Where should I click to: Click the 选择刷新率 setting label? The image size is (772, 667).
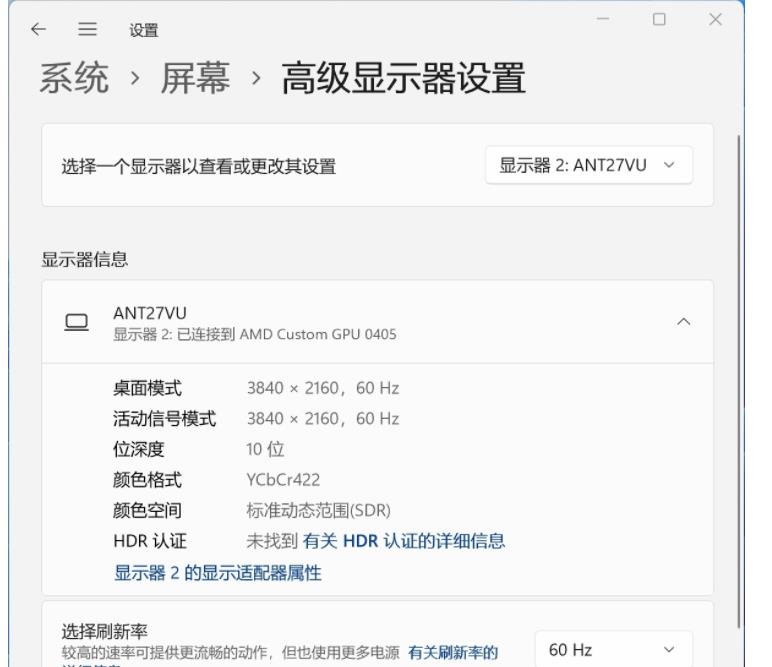(x=104, y=631)
